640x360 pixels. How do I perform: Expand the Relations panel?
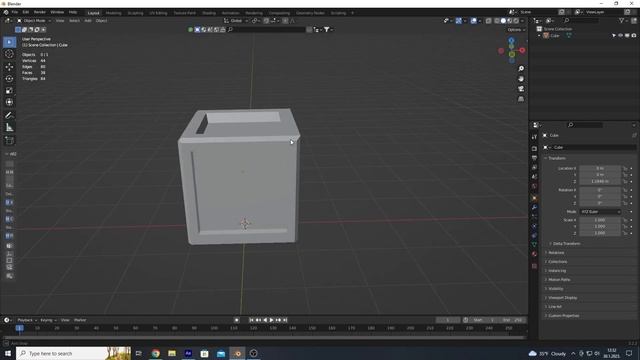[x=555, y=253]
